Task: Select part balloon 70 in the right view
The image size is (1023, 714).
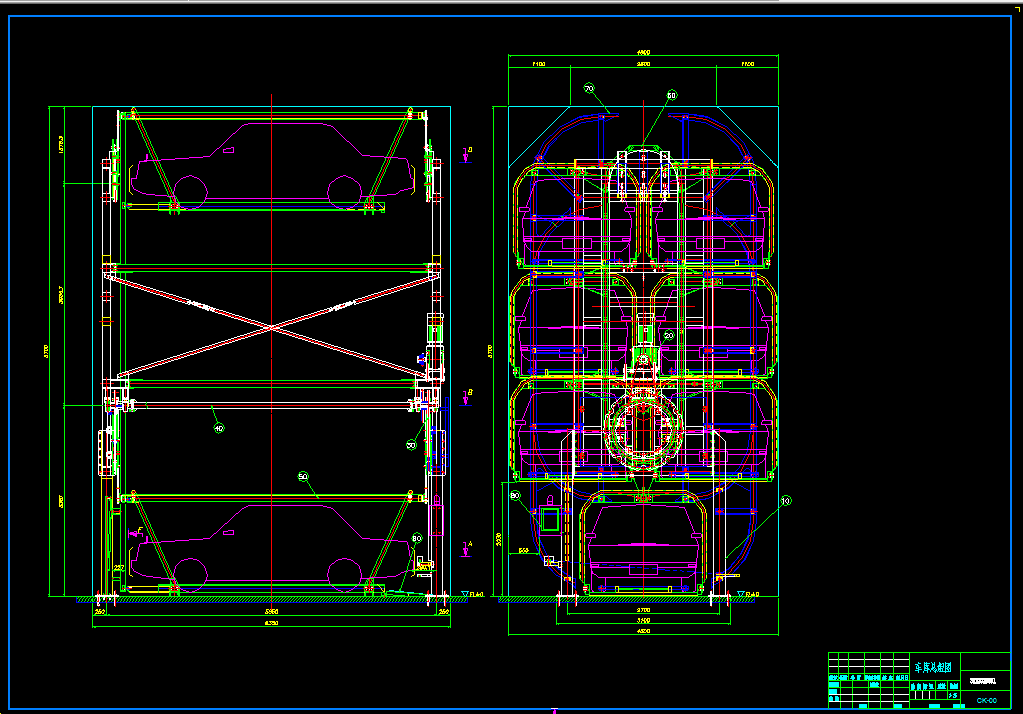Action: coord(589,88)
